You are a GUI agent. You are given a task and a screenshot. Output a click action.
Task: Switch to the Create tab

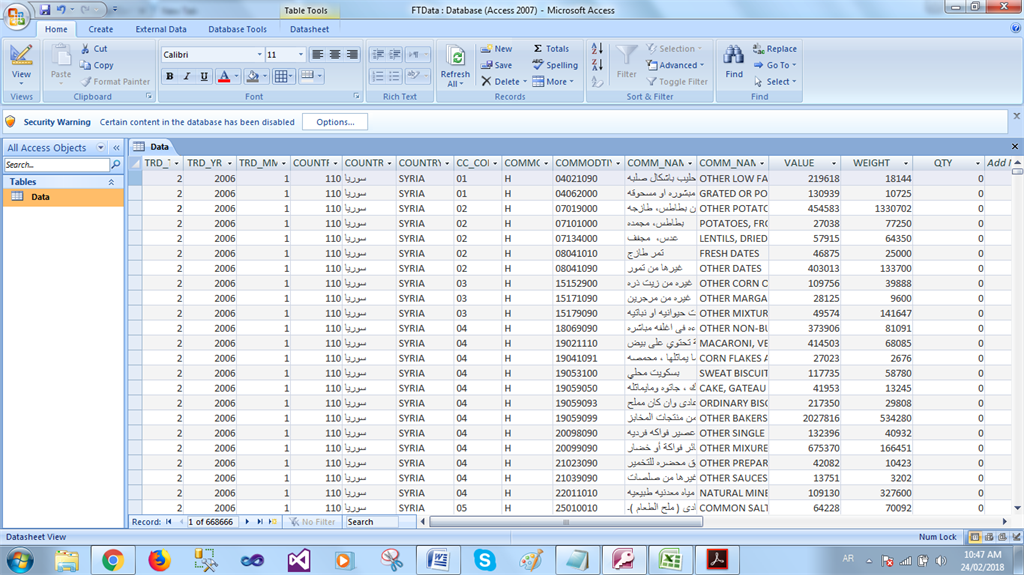click(101, 29)
